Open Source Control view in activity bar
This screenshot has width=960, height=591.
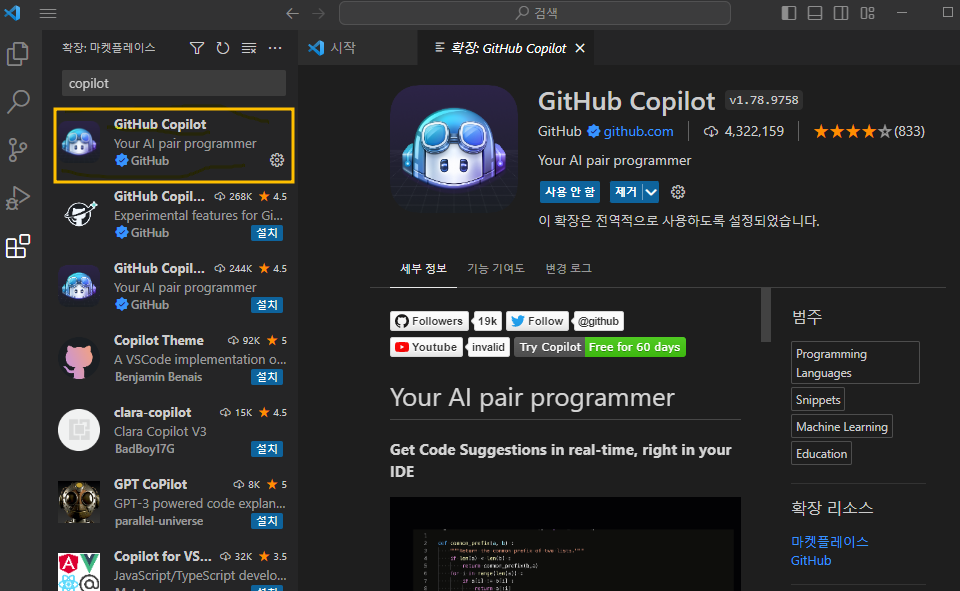pyautogui.click(x=18, y=149)
